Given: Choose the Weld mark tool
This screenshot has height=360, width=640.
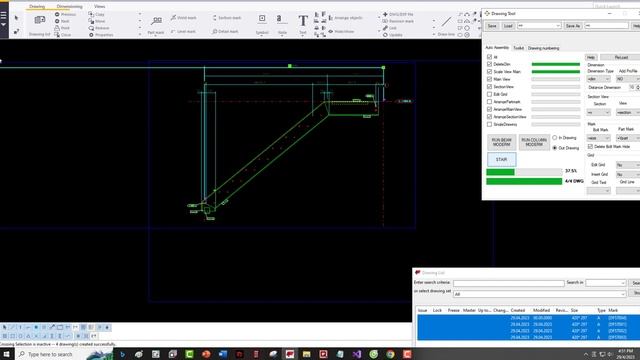Looking at the screenshot, I should click(183, 18).
